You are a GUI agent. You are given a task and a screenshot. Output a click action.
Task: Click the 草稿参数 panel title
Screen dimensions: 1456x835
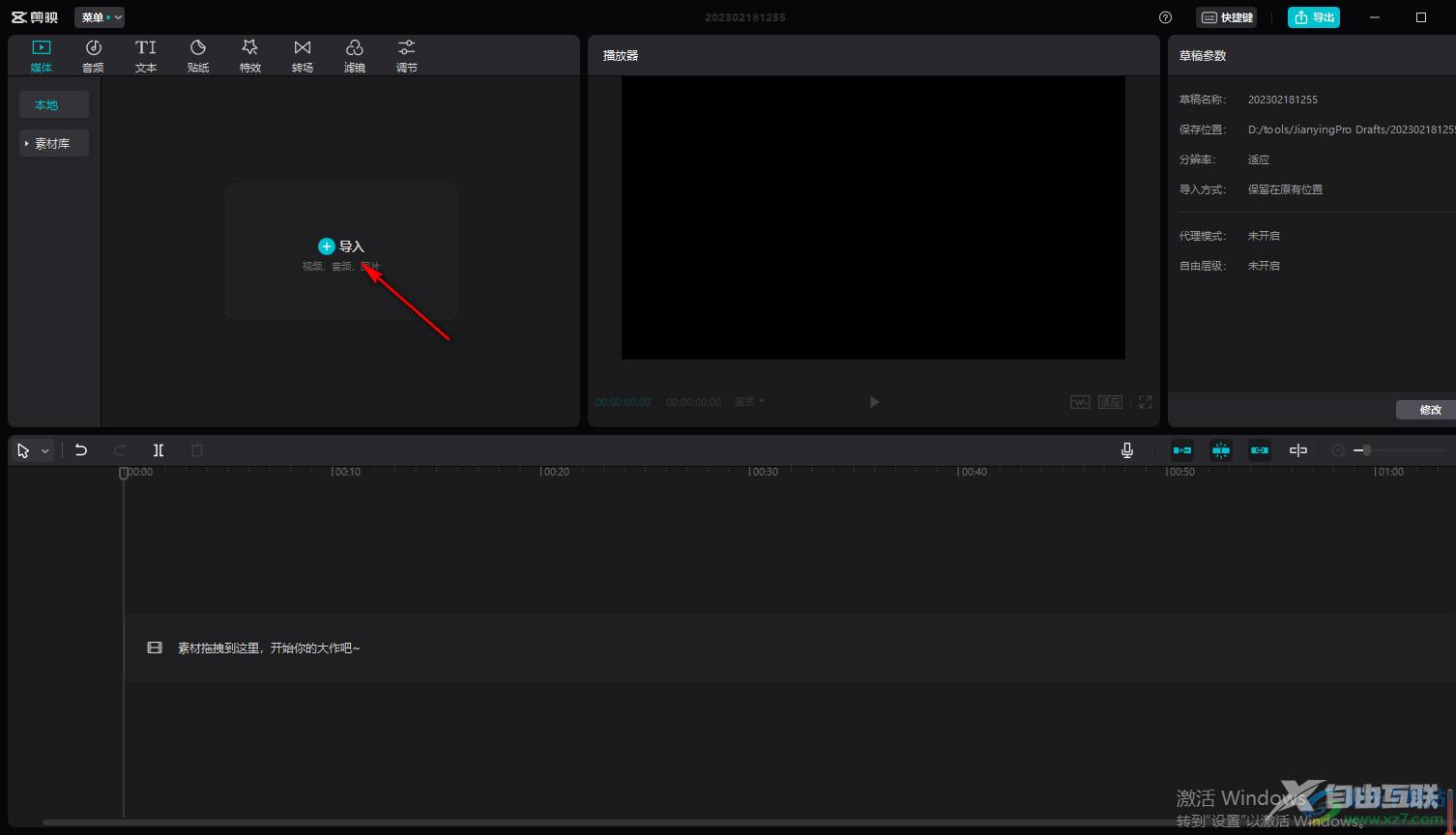coord(1203,56)
